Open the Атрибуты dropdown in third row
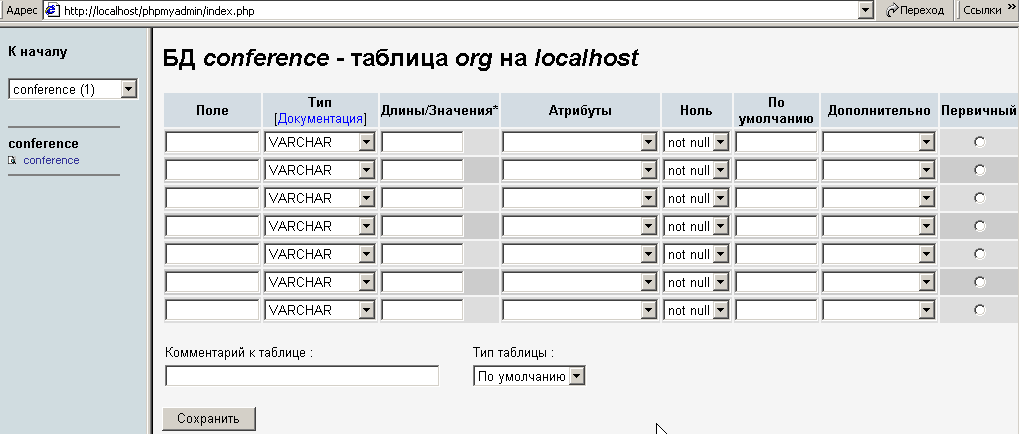 point(580,198)
